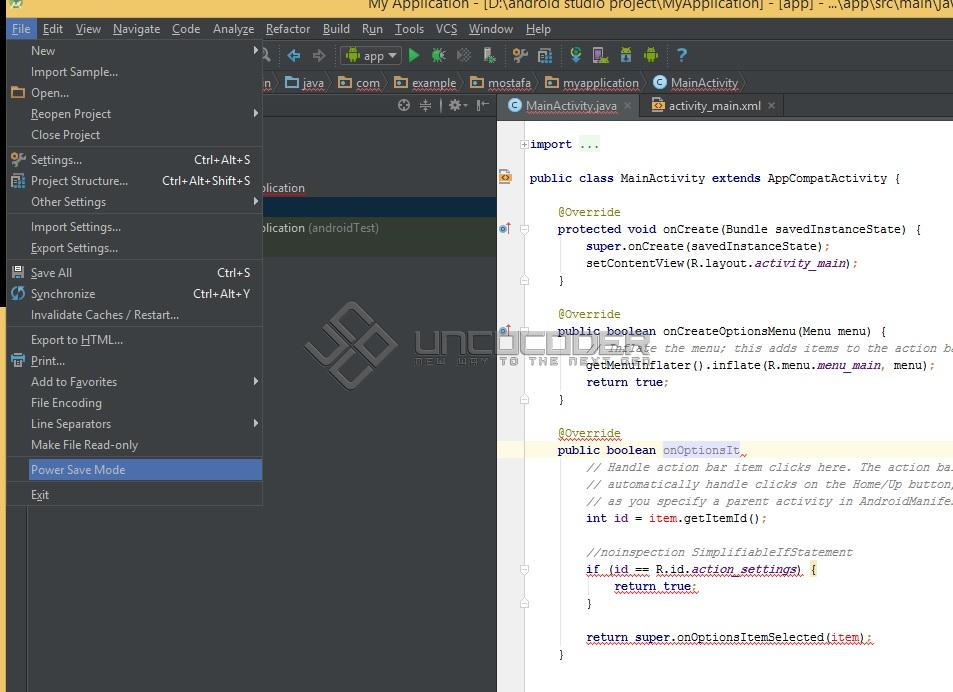Screen dimensions: 953x692
Task: Choose Settings... from File menu
Action: click(134, 160)
